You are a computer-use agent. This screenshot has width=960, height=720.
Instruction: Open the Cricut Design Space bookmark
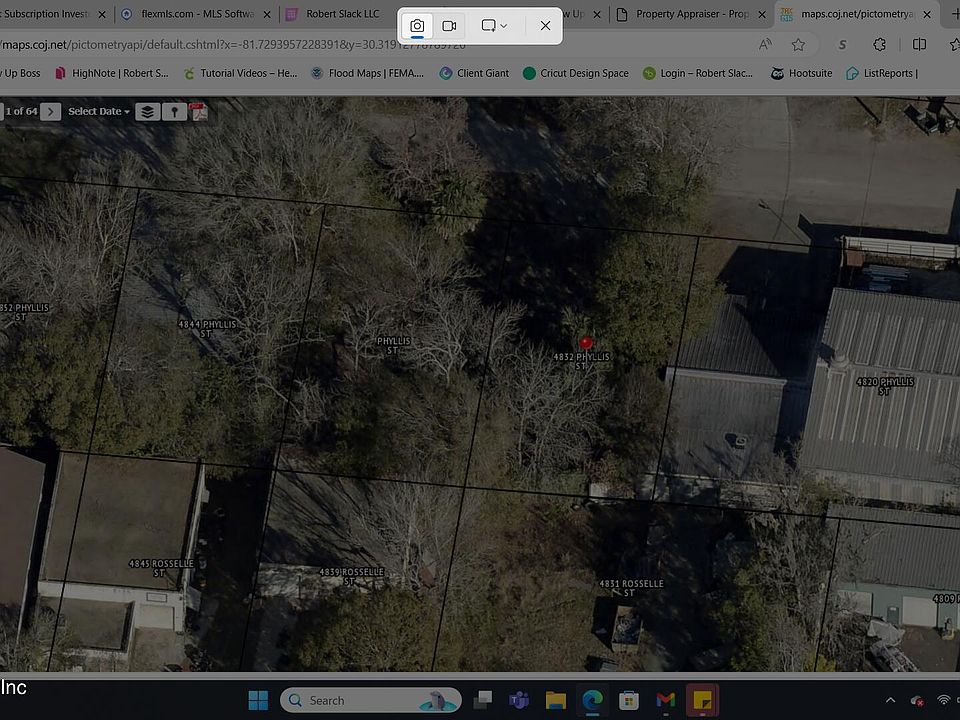(576, 73)
